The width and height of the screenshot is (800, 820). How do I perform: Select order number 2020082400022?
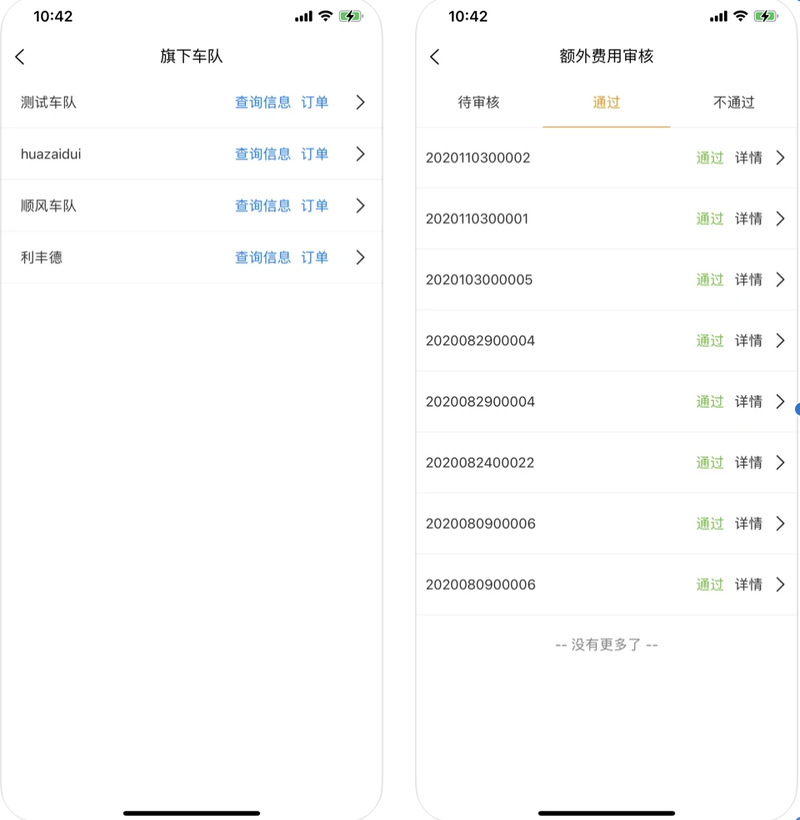(480, 463)
